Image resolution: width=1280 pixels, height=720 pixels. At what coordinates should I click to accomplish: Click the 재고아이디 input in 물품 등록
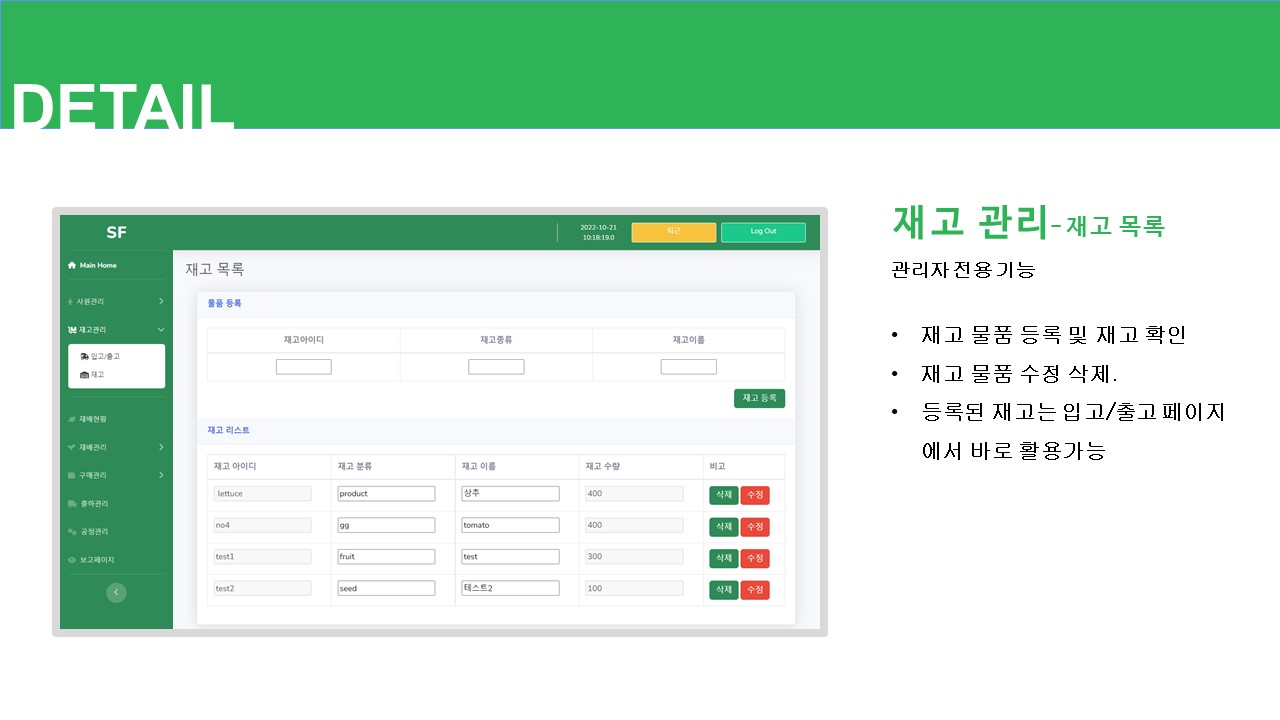304,367
